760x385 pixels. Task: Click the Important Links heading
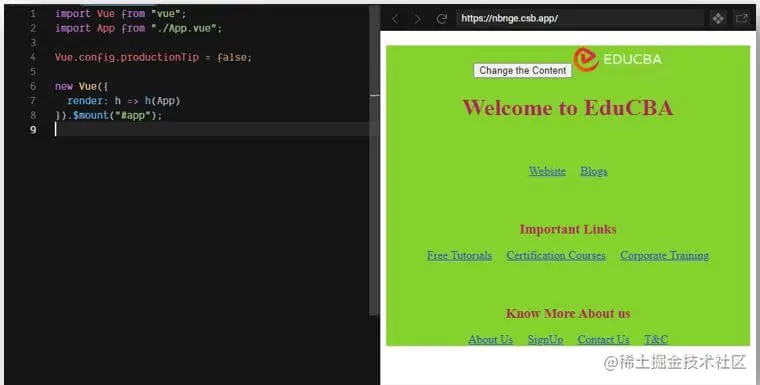568,229
